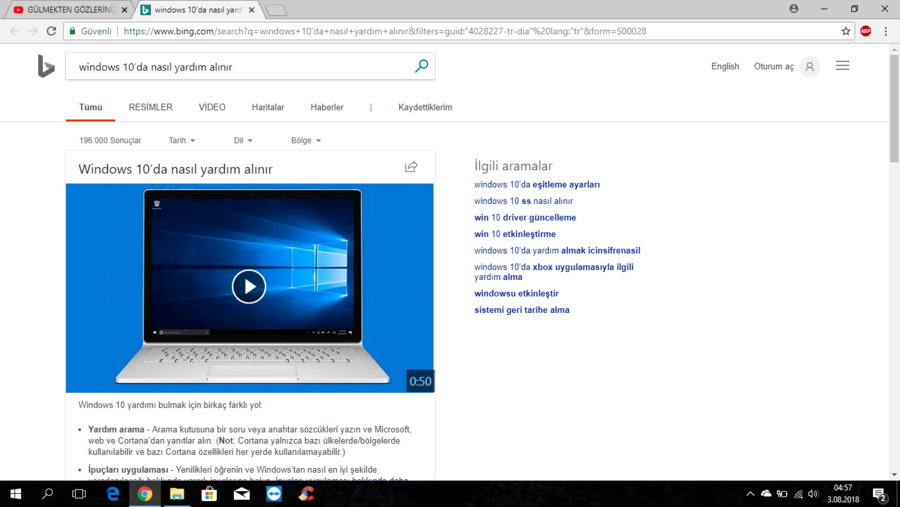This screenshot has width=900, height=507.
Task: Switch to the Haberler tab
Action: click(x=327, y=107)
